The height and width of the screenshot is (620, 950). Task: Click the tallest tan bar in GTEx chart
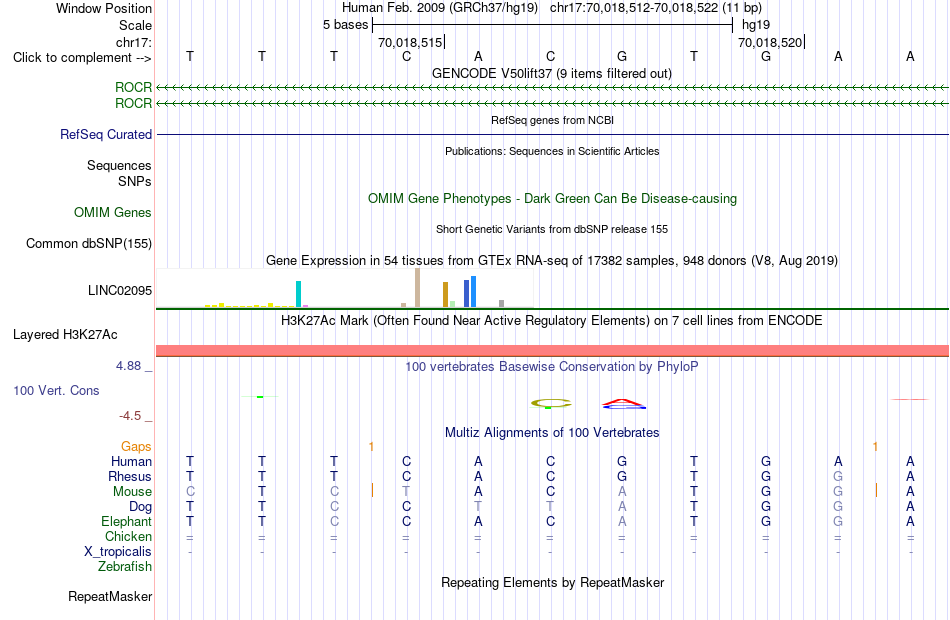click(x=417, y=288)
